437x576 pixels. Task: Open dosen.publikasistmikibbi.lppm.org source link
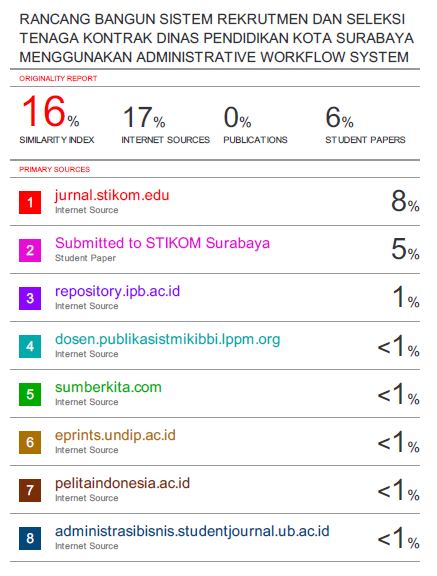(x=167, y=340)
